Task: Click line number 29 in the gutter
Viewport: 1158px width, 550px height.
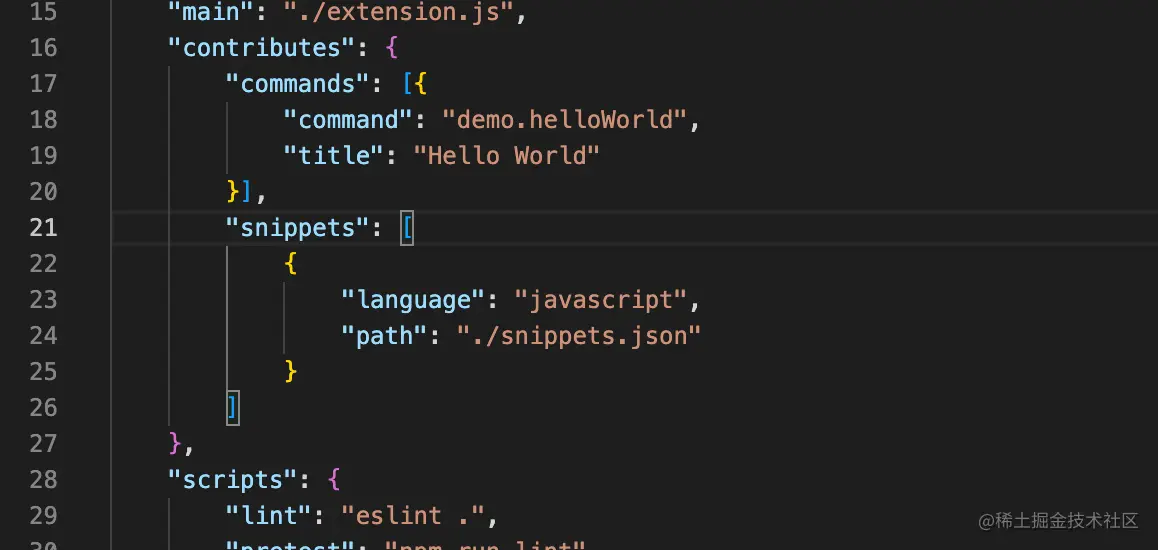Action: click(43, 515)
